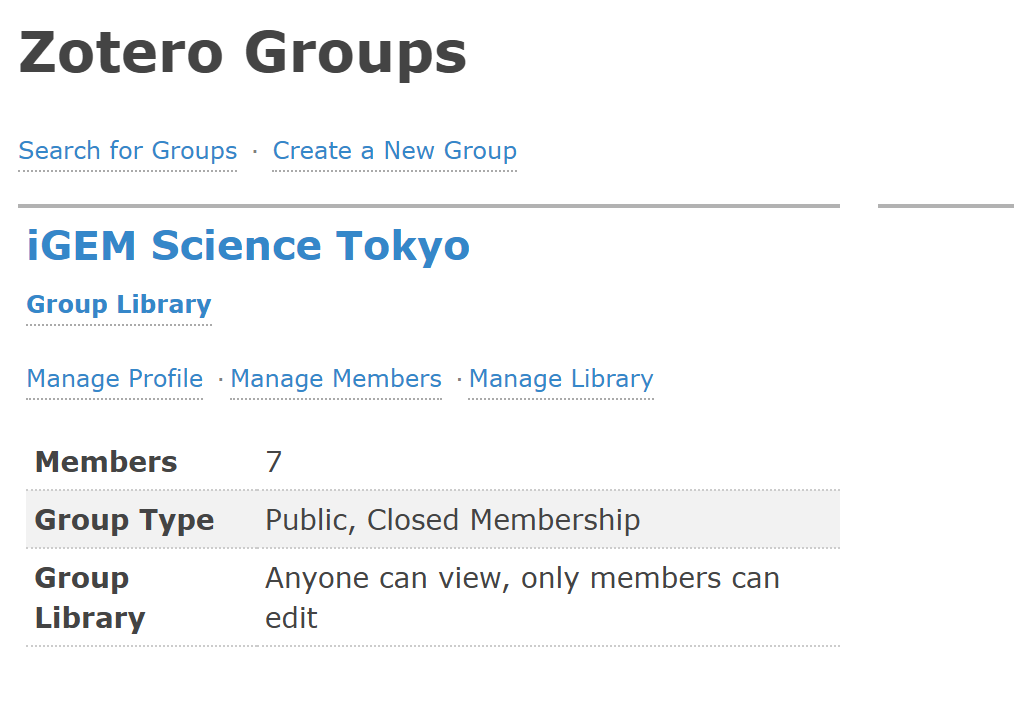Select the Public, Closed Membership text
The height and width of the screenshot is (715, 1014).
[x=452, y=520]
